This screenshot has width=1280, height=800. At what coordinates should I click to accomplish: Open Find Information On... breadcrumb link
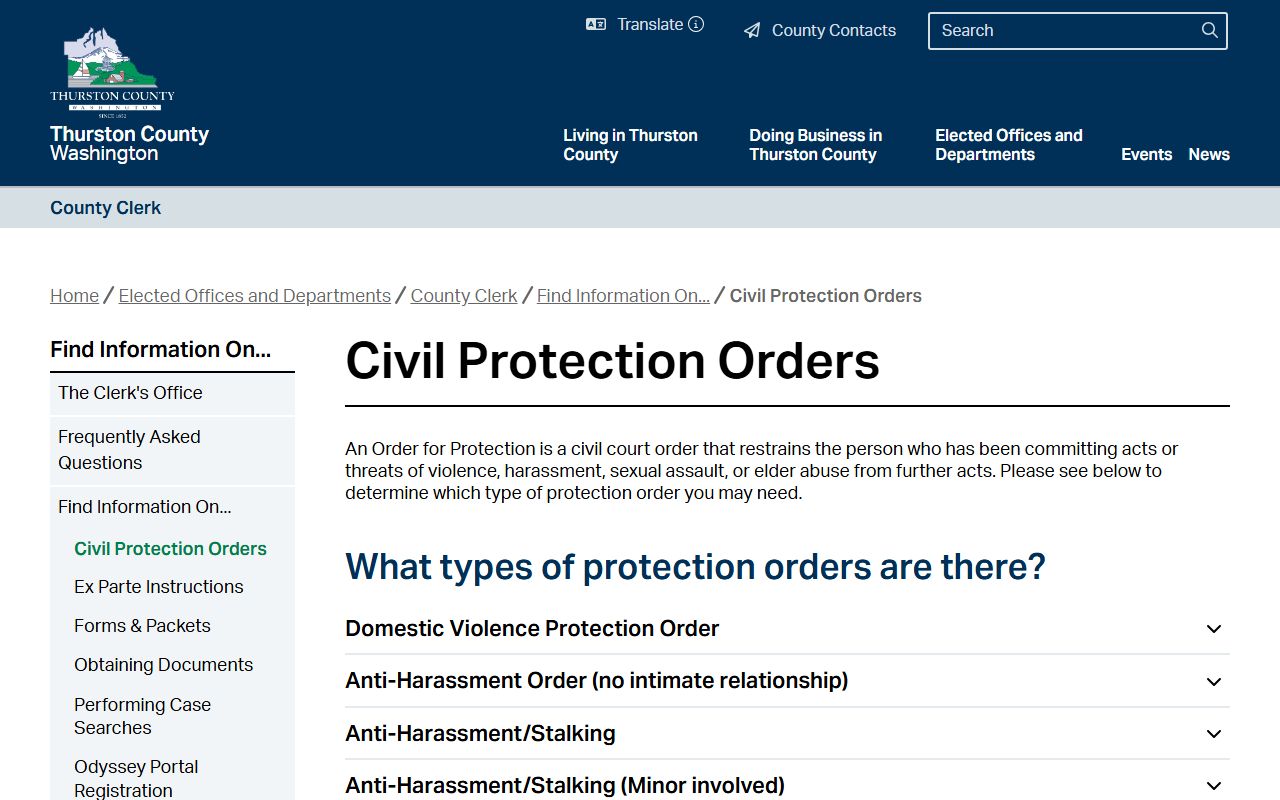coord(623,296)
